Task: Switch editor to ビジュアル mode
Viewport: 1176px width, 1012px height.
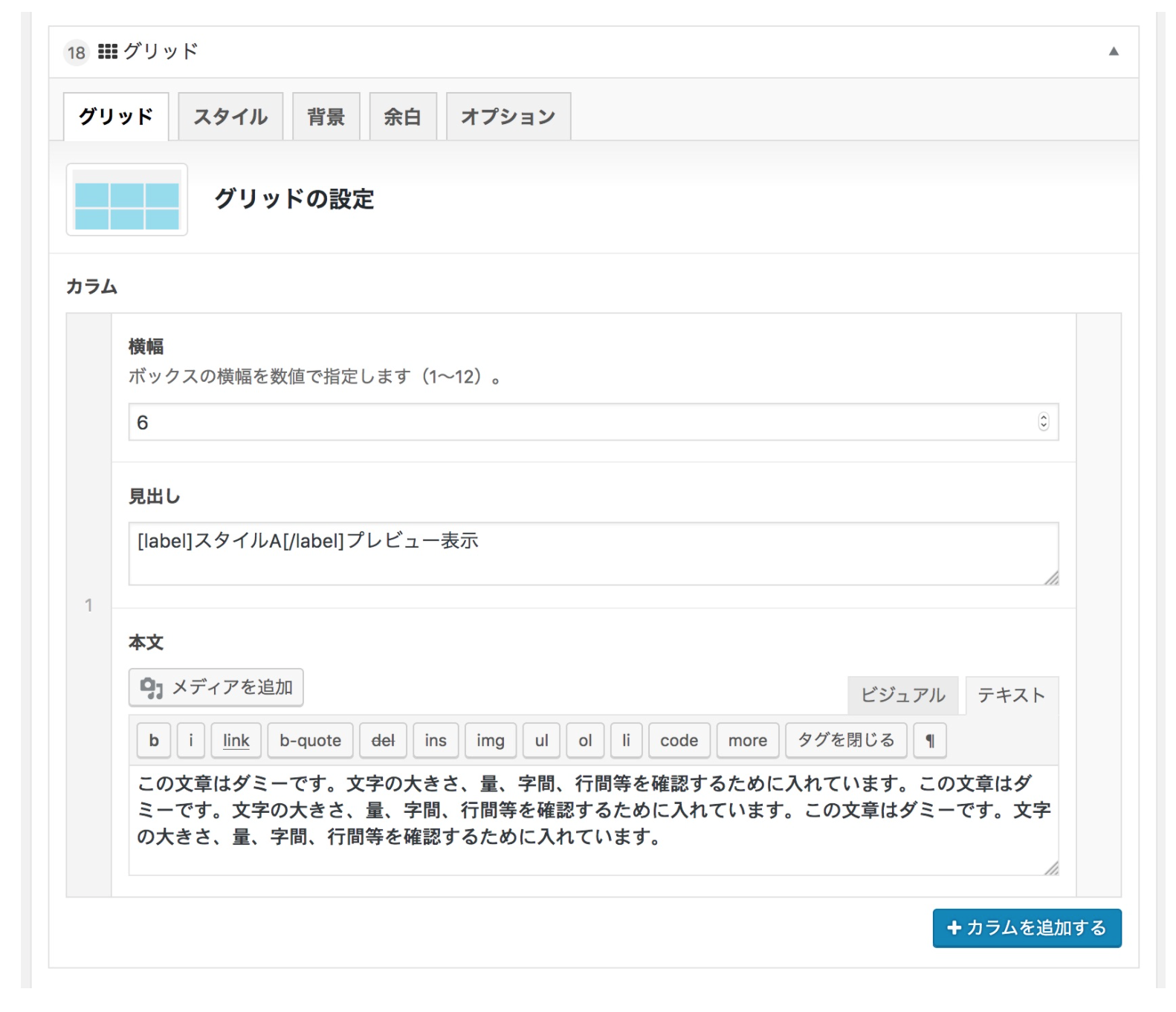Action: coord(902,695)
